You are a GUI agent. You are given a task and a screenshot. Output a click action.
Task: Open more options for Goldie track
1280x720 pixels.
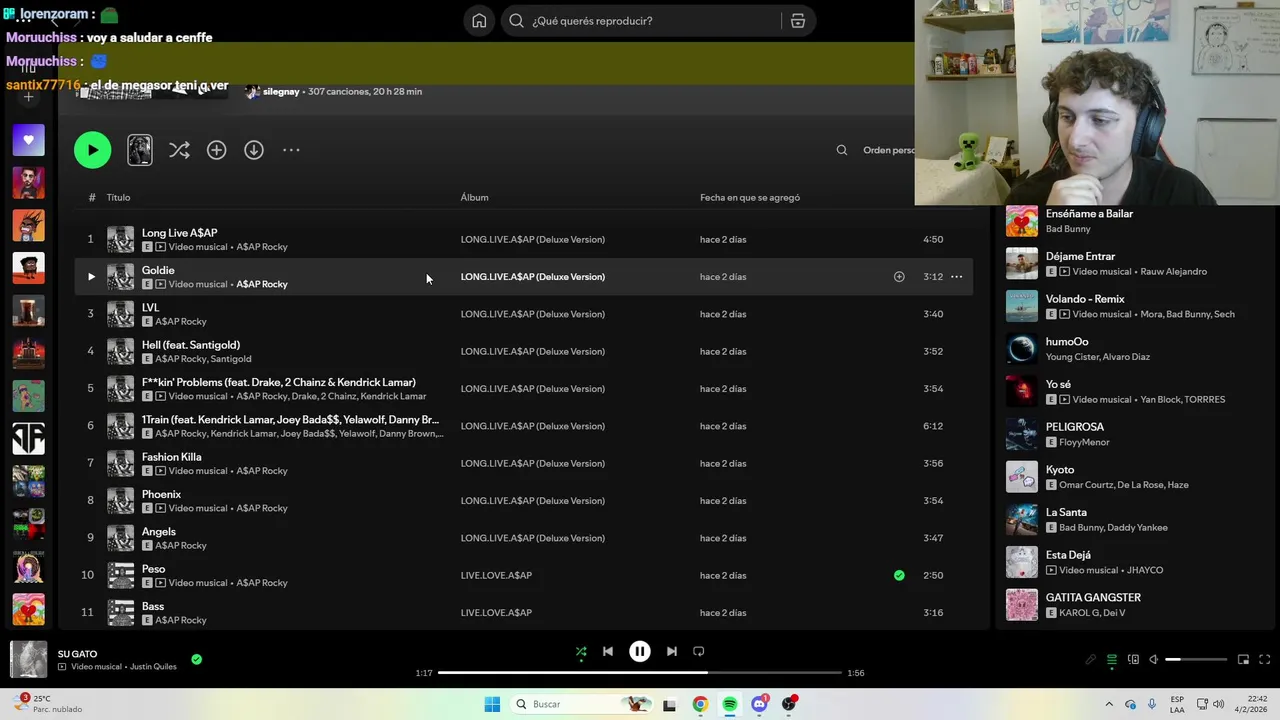pyautogui.click(x=956, y=277)
